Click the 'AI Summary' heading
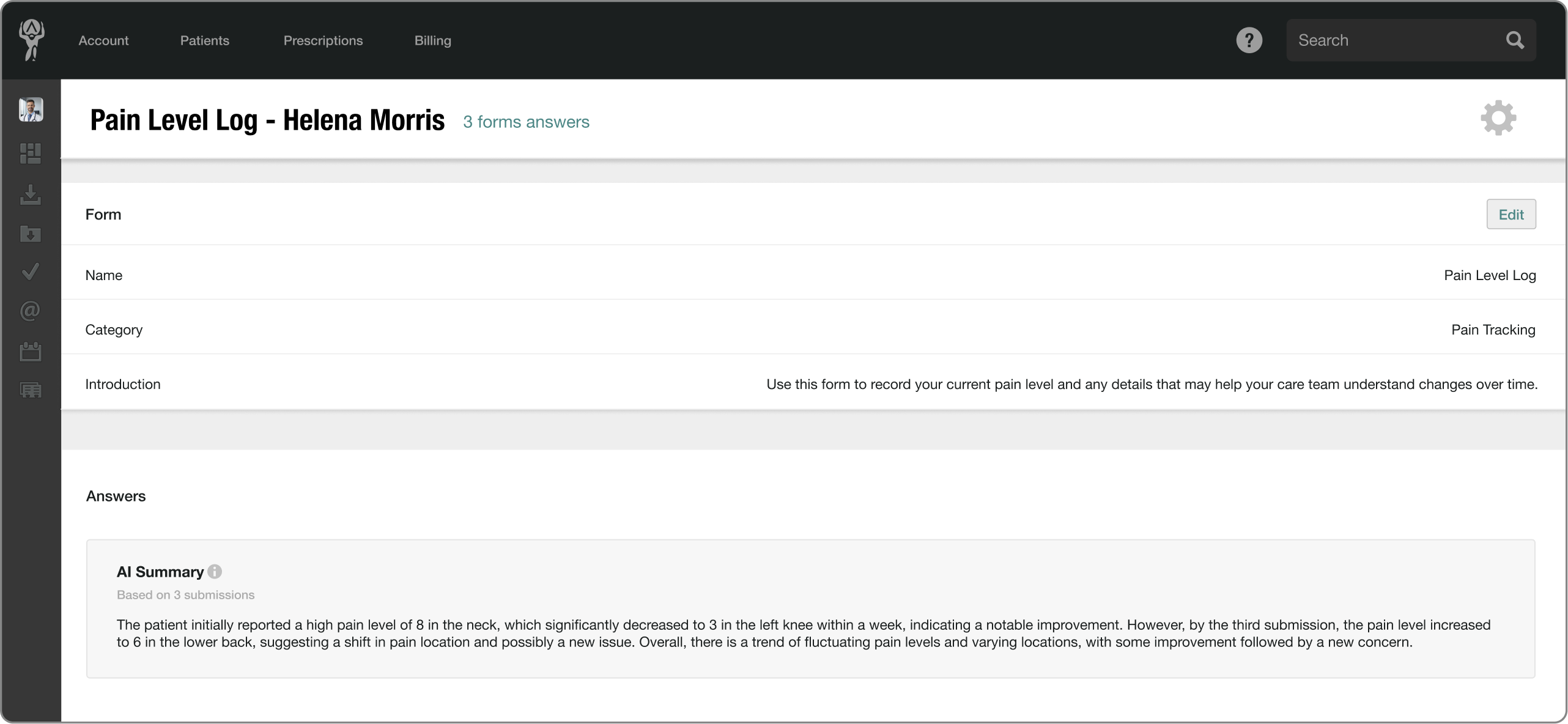Image resolution: width=1568 pixels, height=724 pixels. [x=160, y=572]
